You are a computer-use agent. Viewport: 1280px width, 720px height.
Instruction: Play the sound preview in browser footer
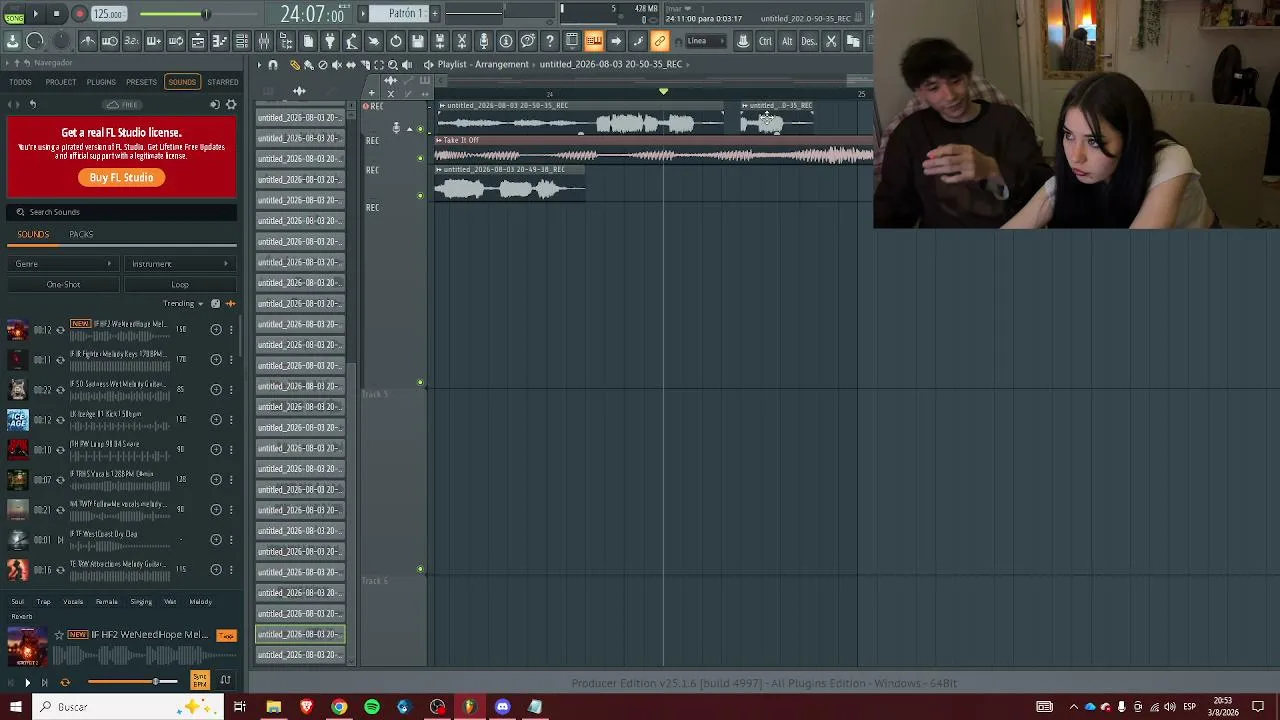pyautogui.click(x=27, y=683)
